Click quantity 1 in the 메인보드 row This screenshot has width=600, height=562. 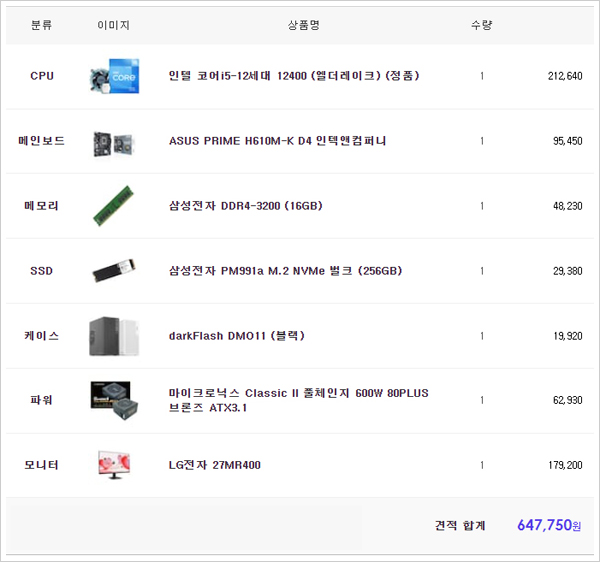coord(482,141)
